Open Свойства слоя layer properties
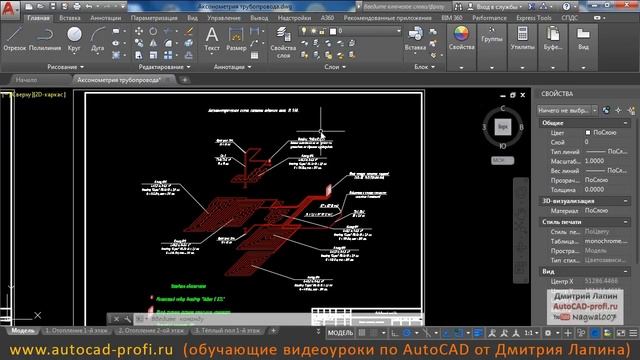 [x=283, y=42]
